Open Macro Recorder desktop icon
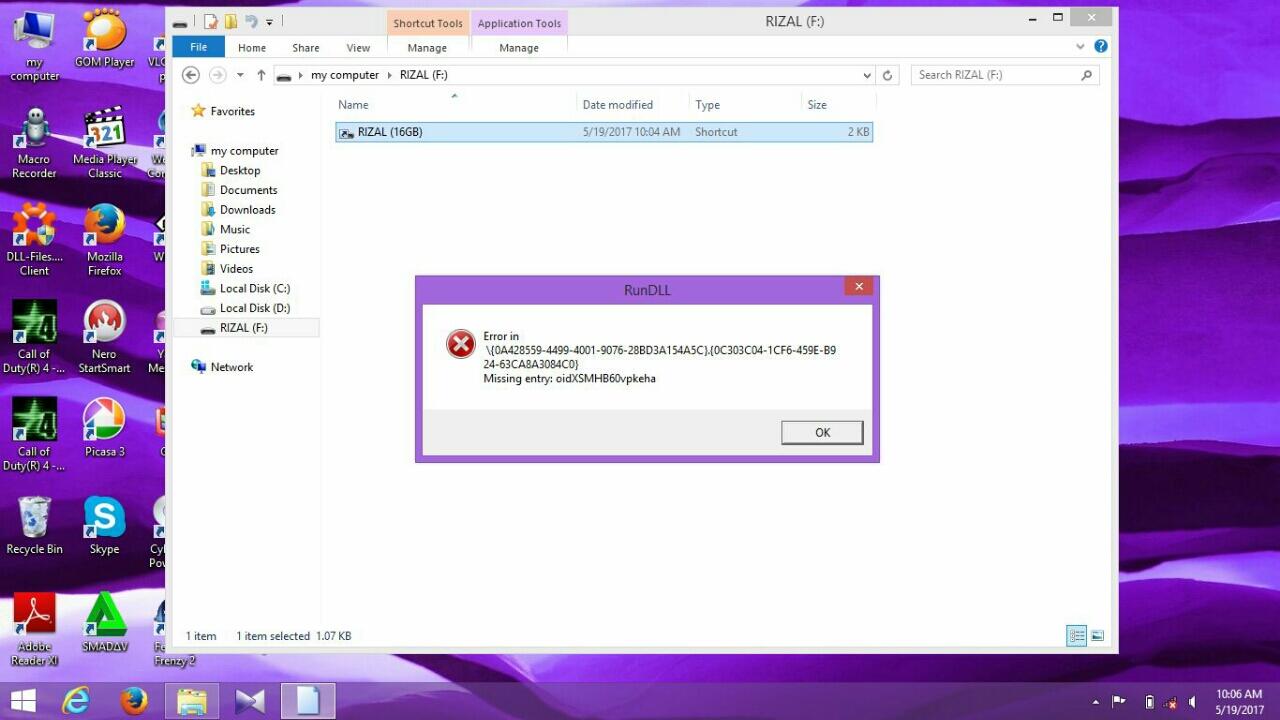 pyautogui.click(x=34, y=144)
